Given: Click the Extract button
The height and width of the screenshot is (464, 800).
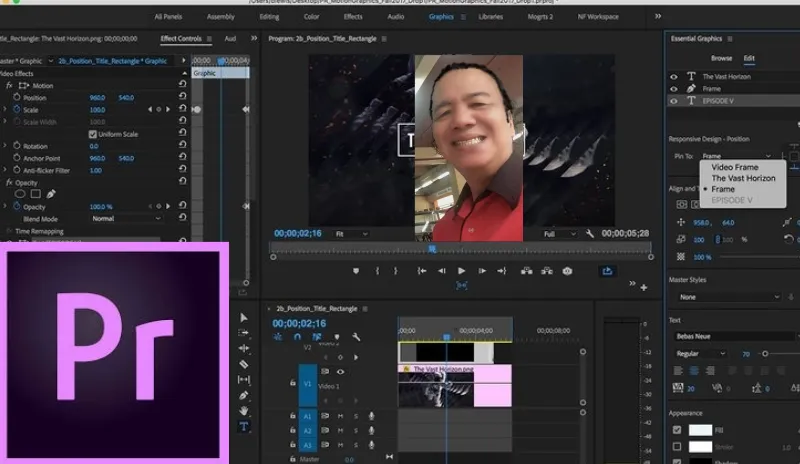Looking at the screenshot, I should (x=547, y=271).
